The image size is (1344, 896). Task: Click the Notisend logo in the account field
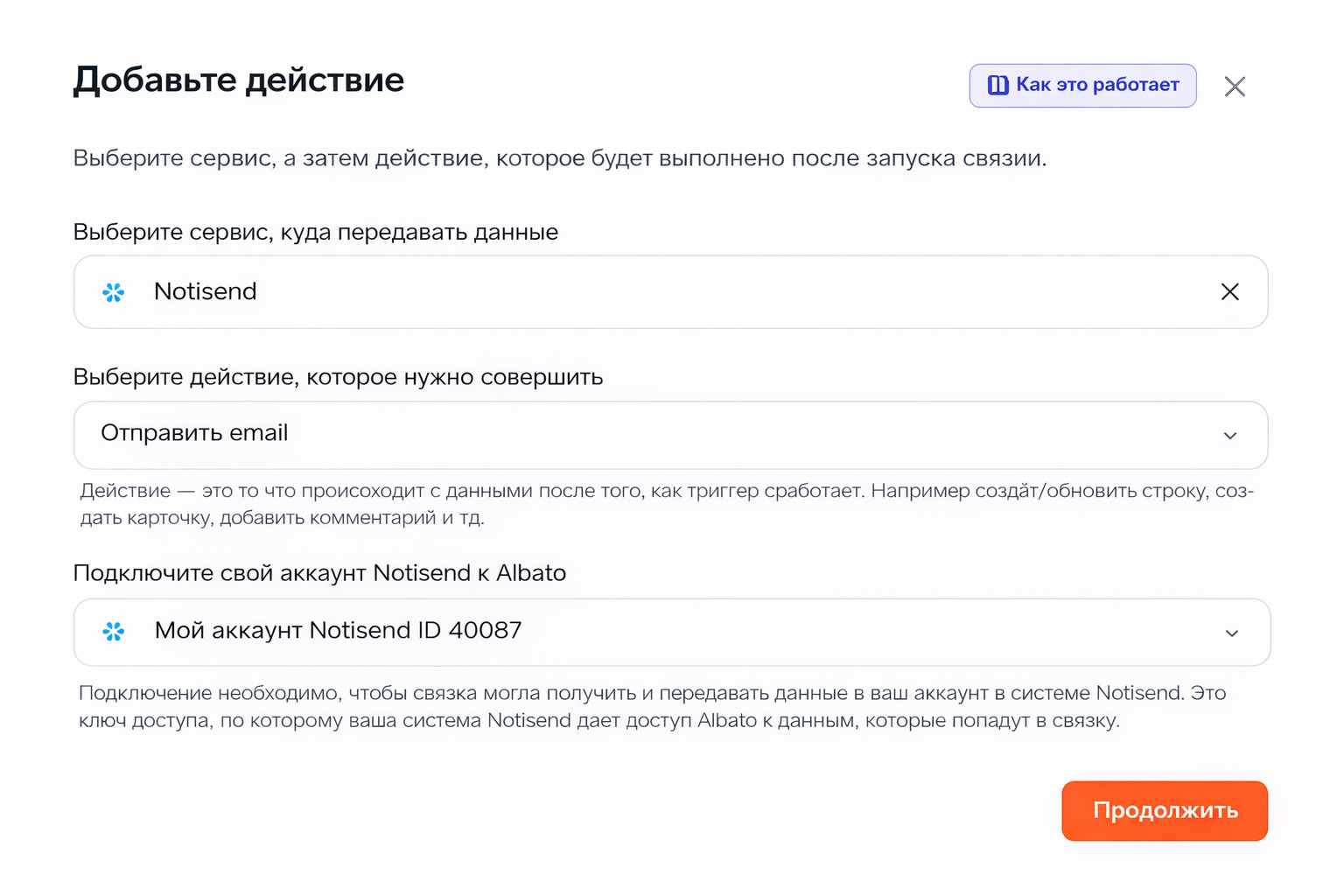pyautogui.click(x=114, y=632)
